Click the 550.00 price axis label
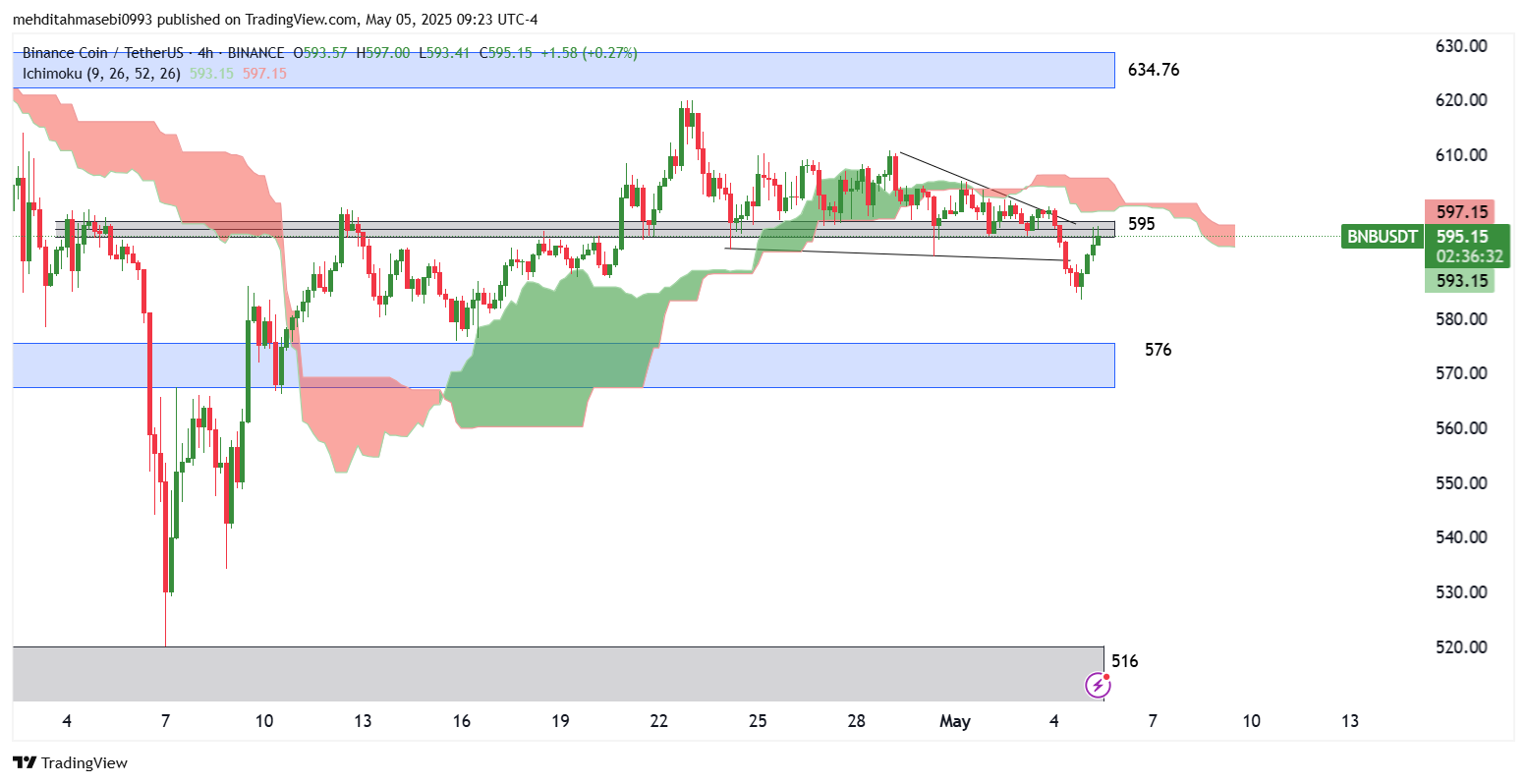The height and width of the screenshot is (784, 1527). [1459, 483]
